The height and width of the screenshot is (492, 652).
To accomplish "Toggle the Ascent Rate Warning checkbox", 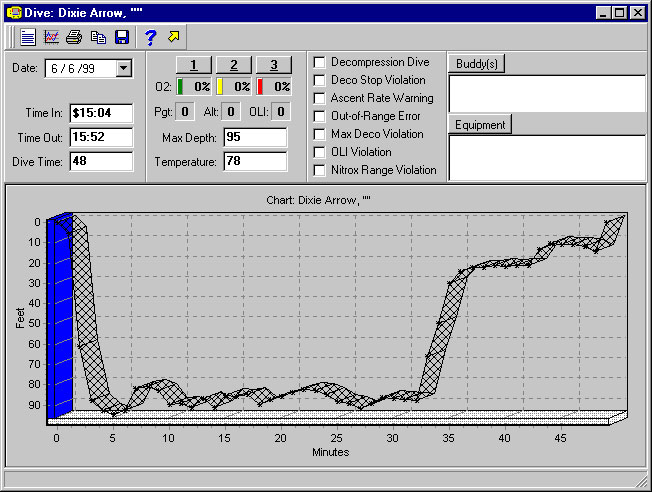I will pyautogui.click(x=320, y=98).
